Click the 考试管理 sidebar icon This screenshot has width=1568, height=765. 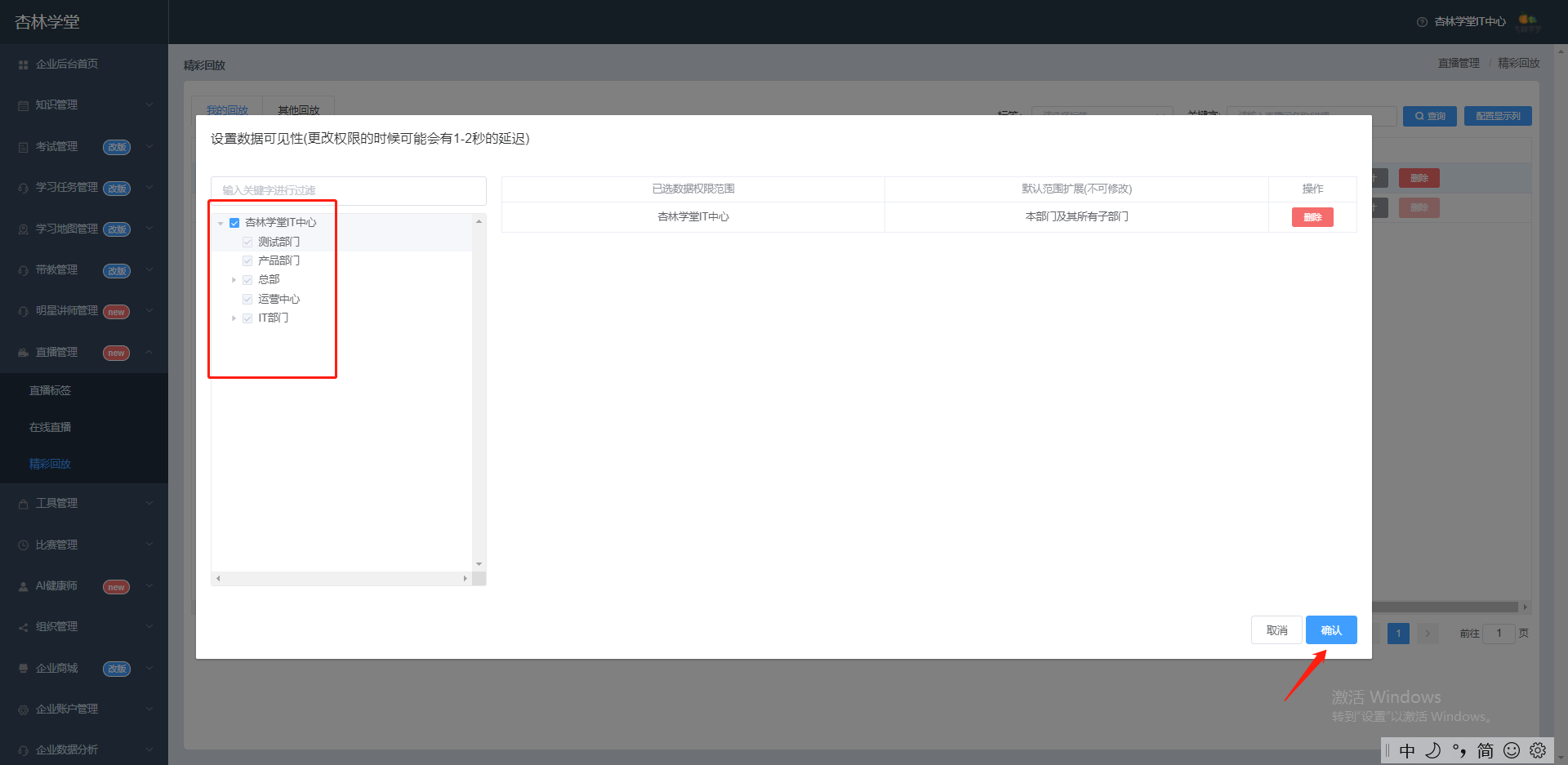coord(23,147)
